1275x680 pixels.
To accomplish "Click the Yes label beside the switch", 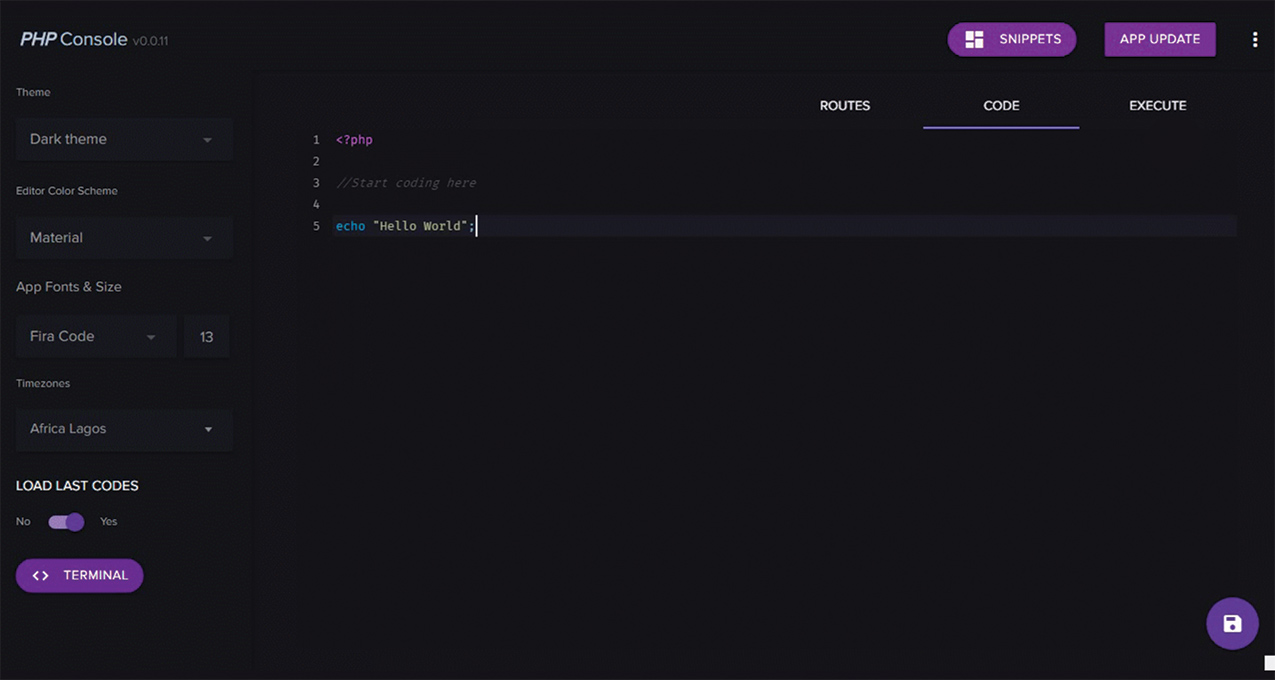I will point(109,522).
